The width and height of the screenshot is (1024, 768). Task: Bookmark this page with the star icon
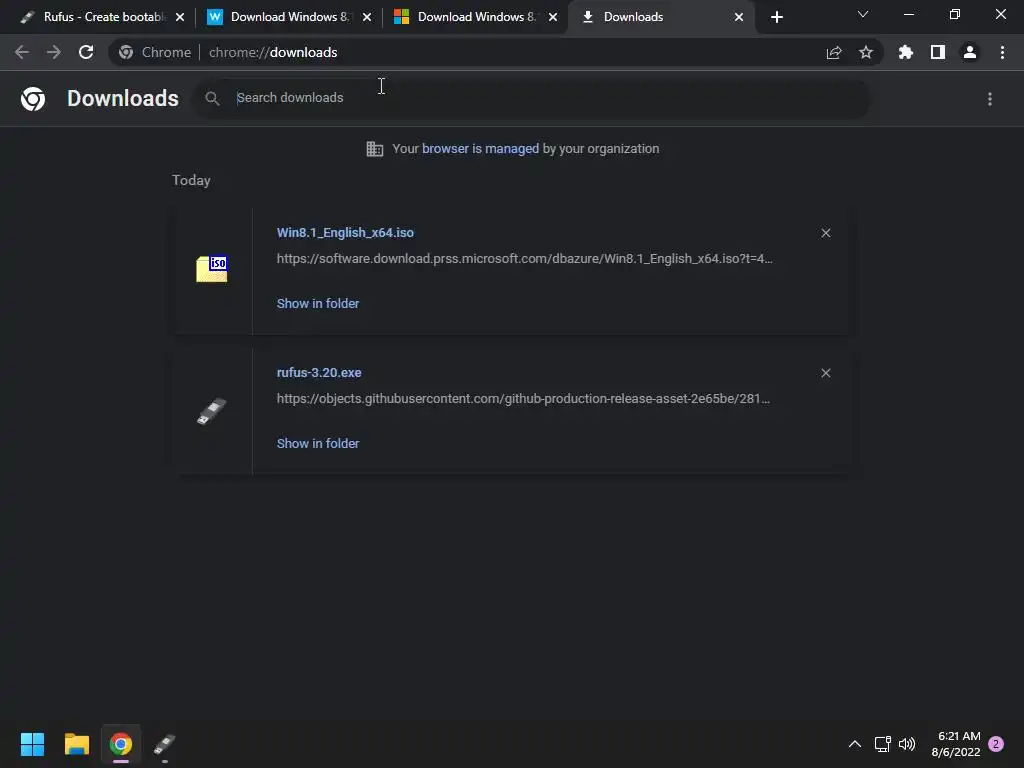coord(866,52)
